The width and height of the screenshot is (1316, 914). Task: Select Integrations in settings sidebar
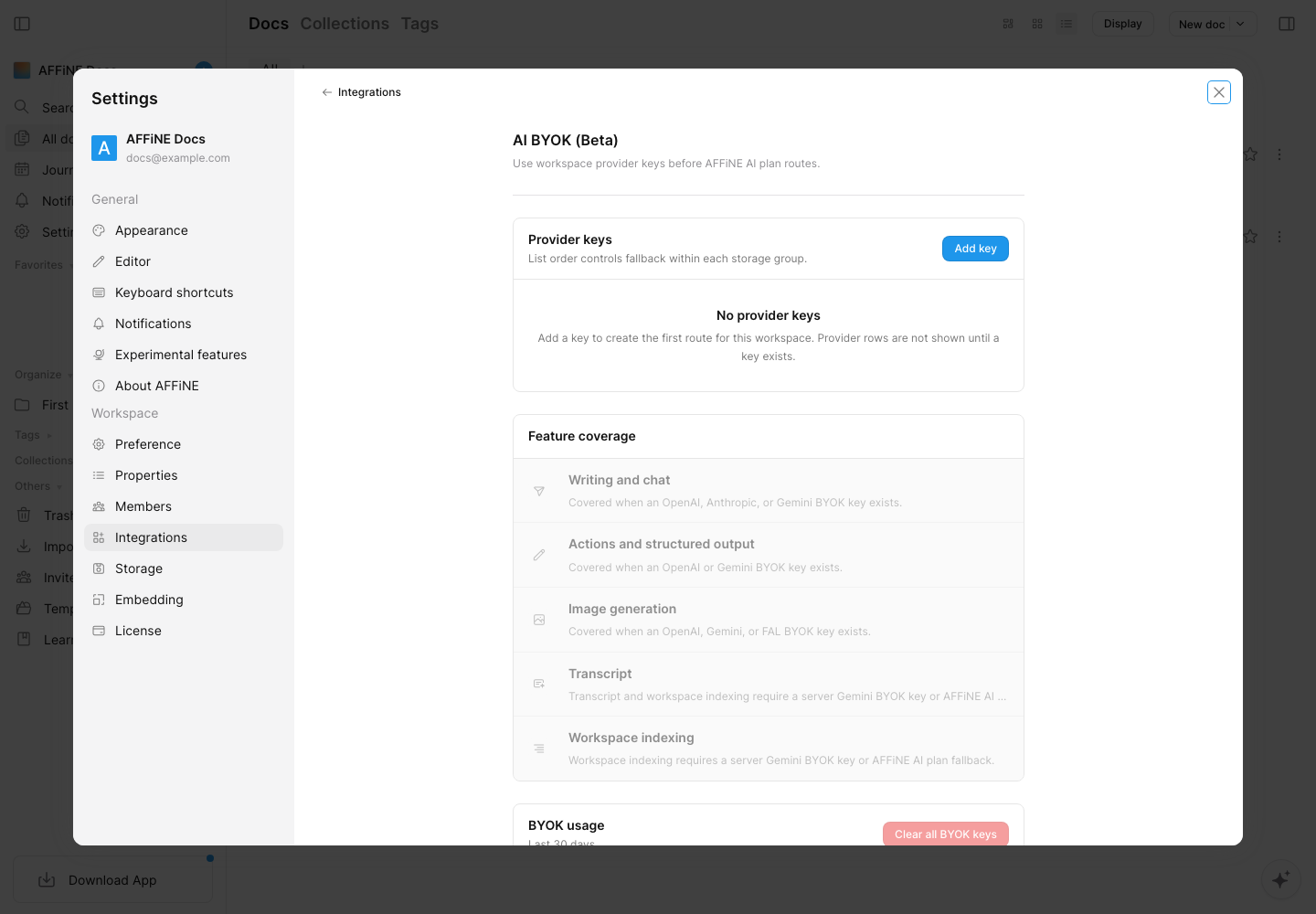pyautogui.click(x=184, y=537)
